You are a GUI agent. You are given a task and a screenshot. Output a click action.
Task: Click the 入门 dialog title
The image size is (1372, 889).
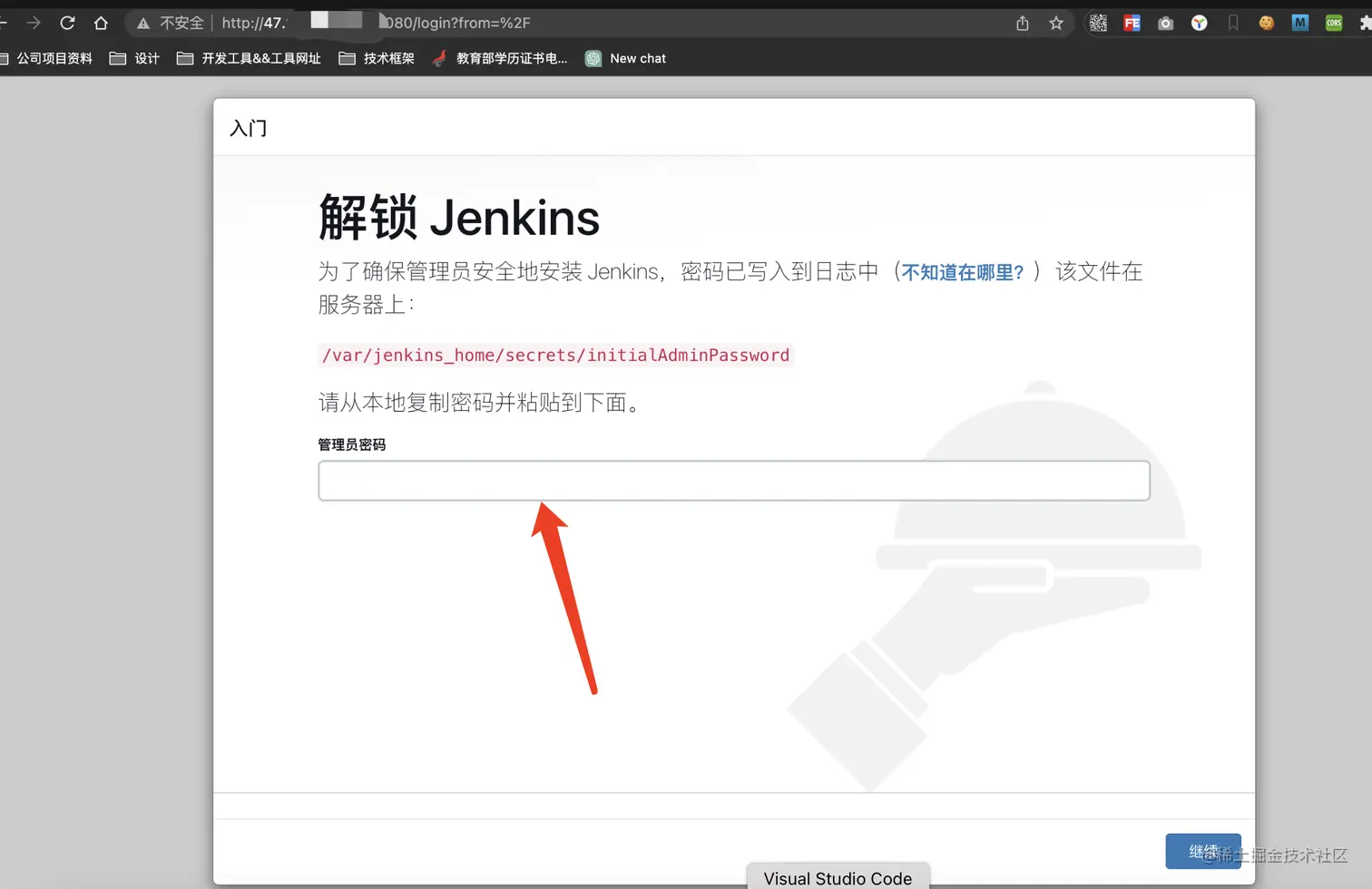(249, 128)
